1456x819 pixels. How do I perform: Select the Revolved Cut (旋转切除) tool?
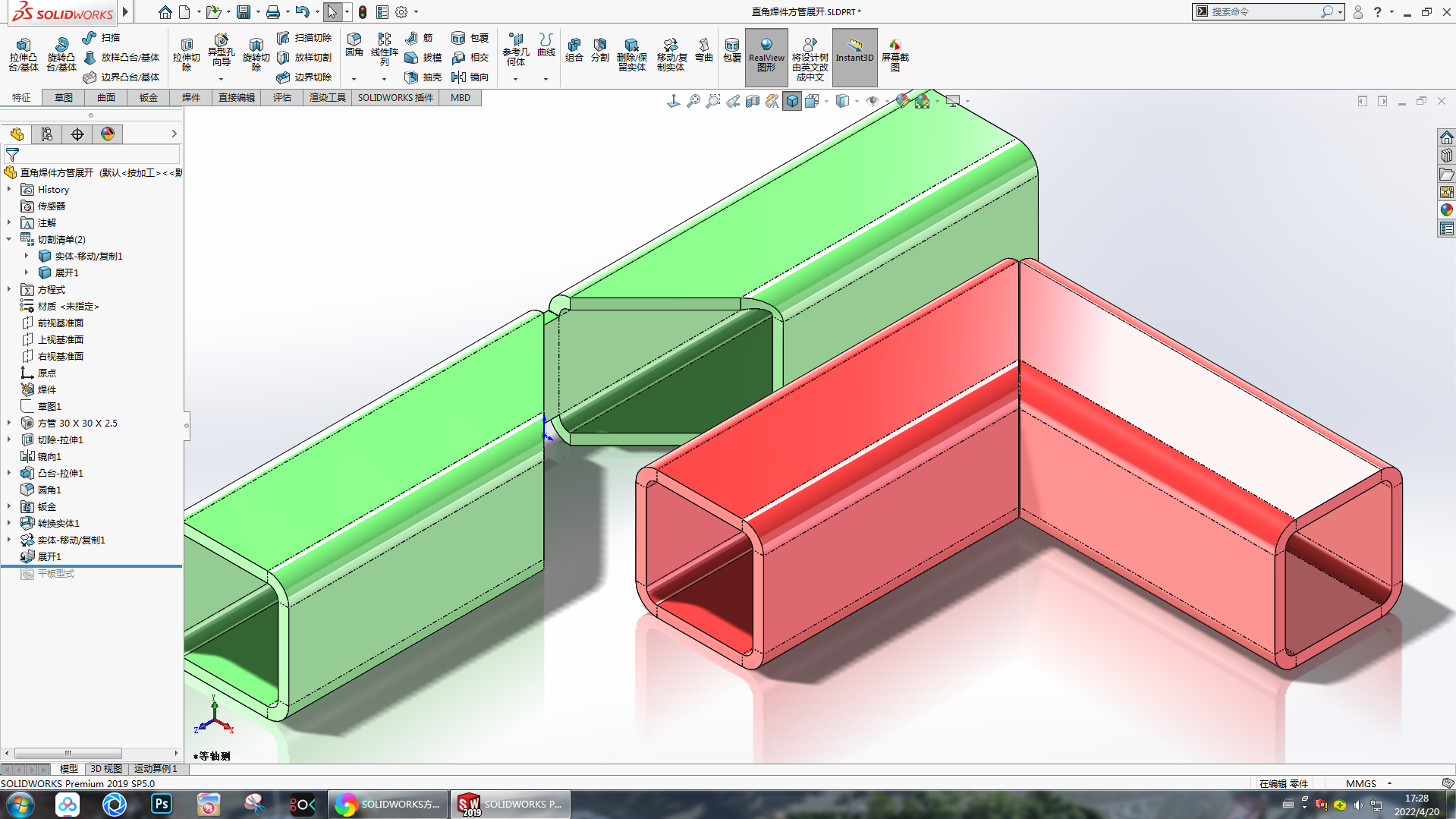[256, 55]
